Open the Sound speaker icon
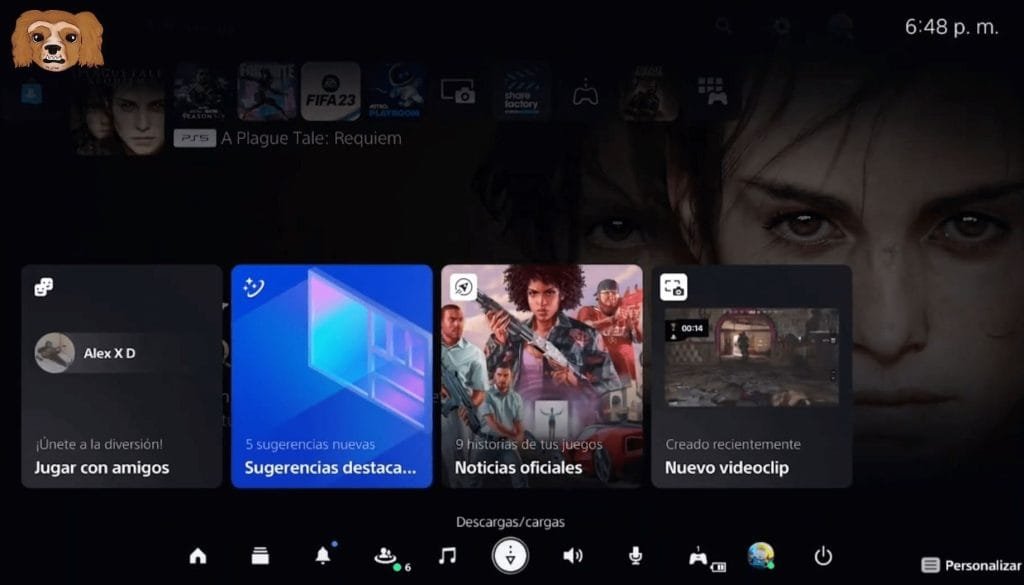 (573, 556)
